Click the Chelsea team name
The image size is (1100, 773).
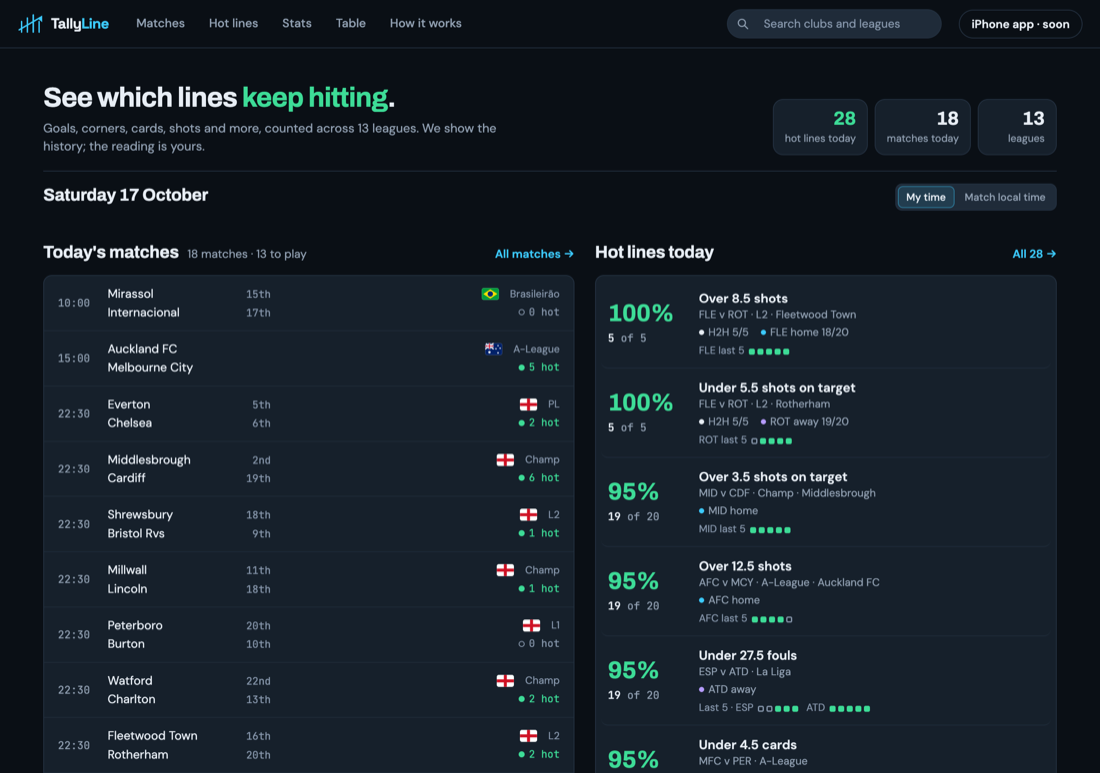(130, 423)
